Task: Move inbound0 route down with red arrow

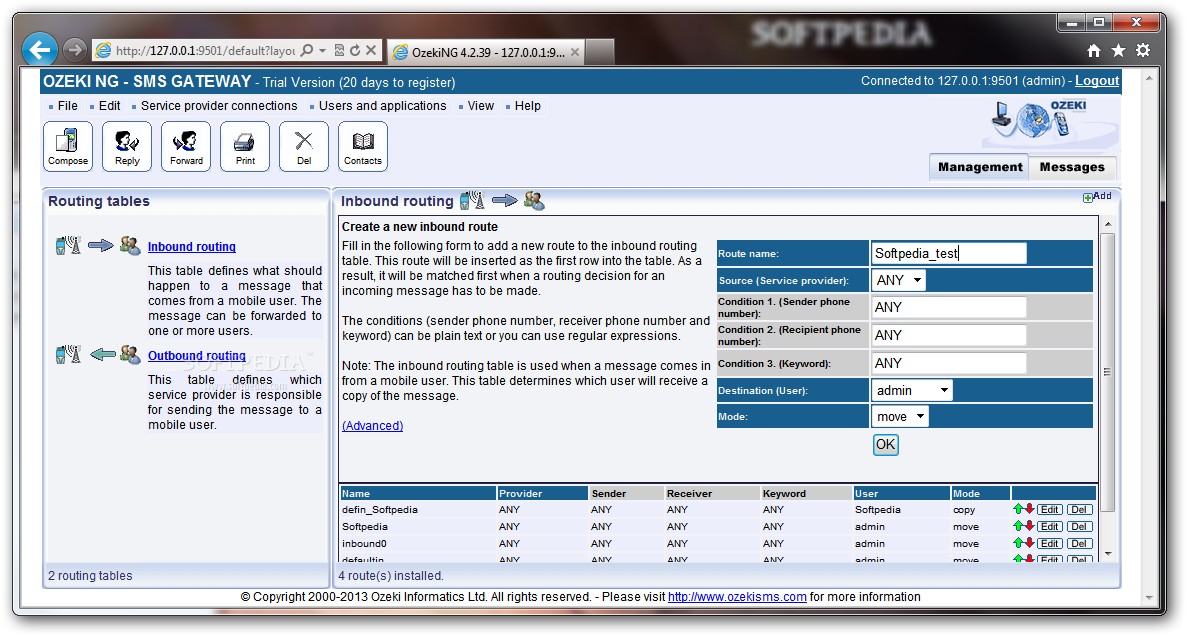Action: click(x=1030, y=543)
